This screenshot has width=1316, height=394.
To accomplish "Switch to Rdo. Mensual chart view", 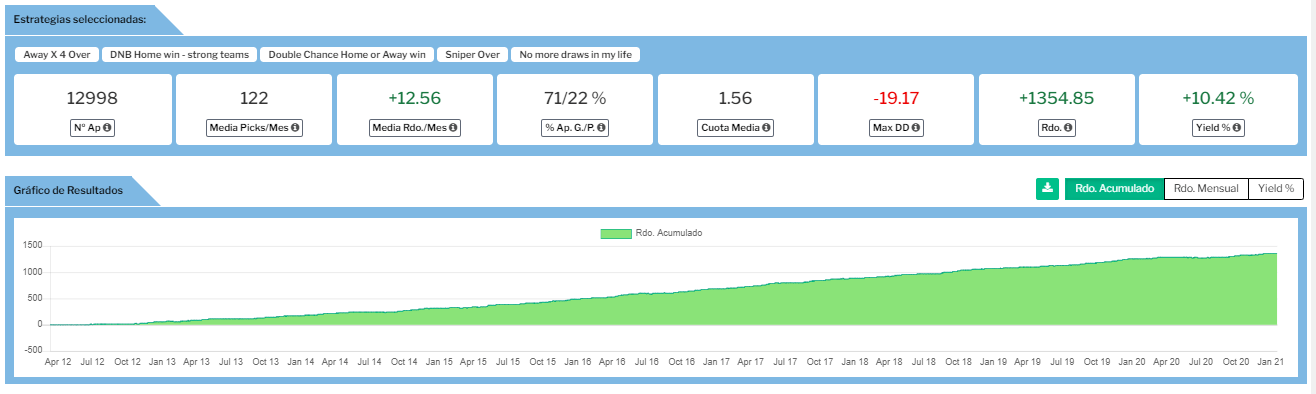I will point(1206,188).
